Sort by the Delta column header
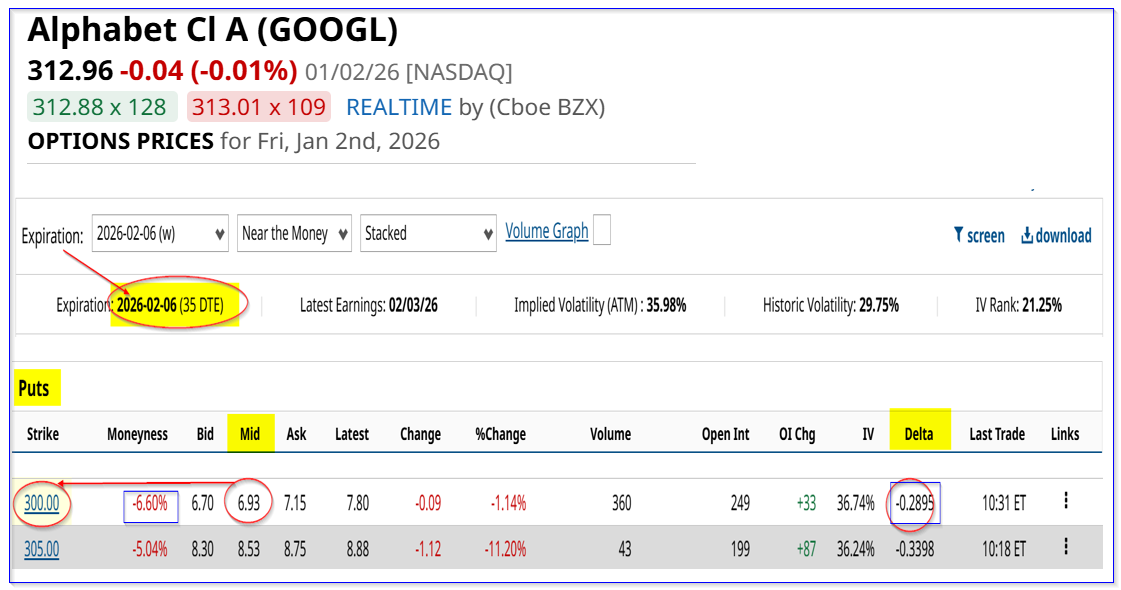 point(919,434)
